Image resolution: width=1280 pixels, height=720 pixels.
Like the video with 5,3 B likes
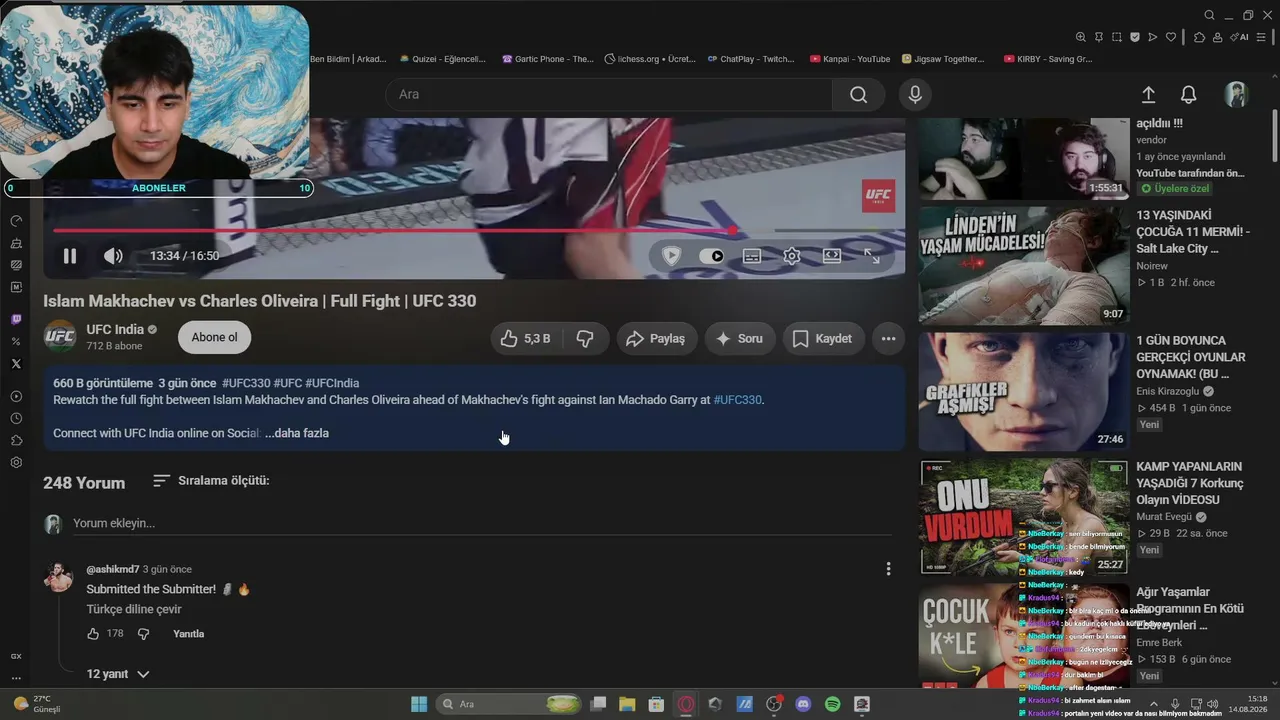click(526, 339)
